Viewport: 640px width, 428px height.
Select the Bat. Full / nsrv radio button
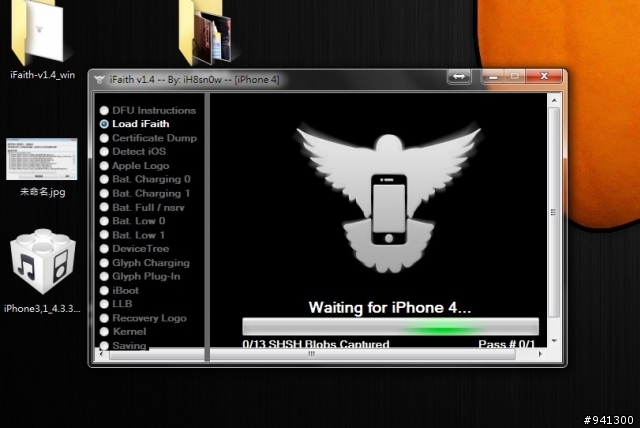[x=104, y=207]
